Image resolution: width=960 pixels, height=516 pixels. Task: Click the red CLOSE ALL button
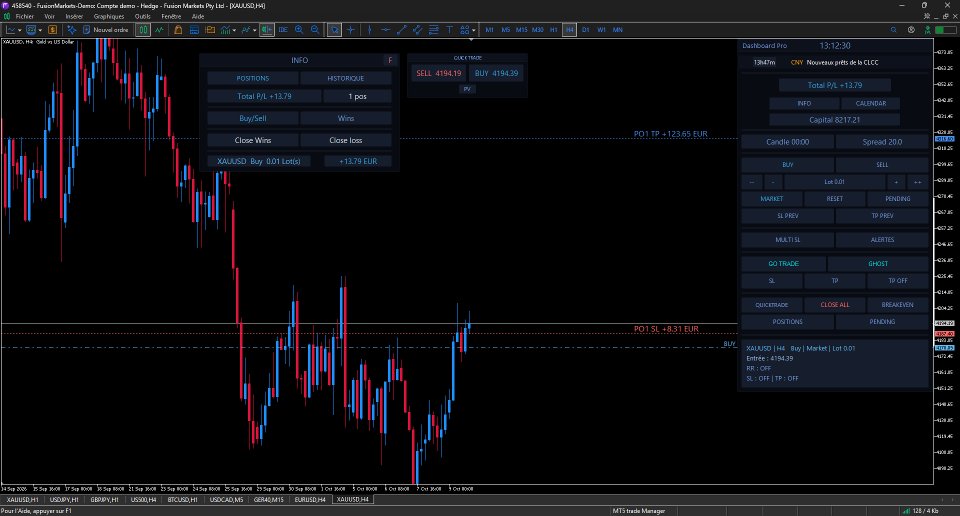point(835,305)
